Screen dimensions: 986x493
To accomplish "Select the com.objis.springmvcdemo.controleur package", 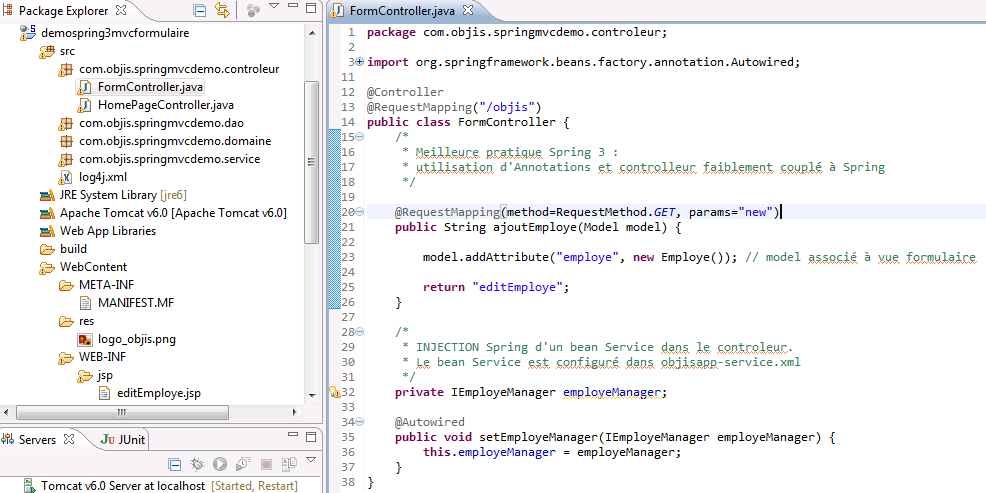I will (179, 69).
